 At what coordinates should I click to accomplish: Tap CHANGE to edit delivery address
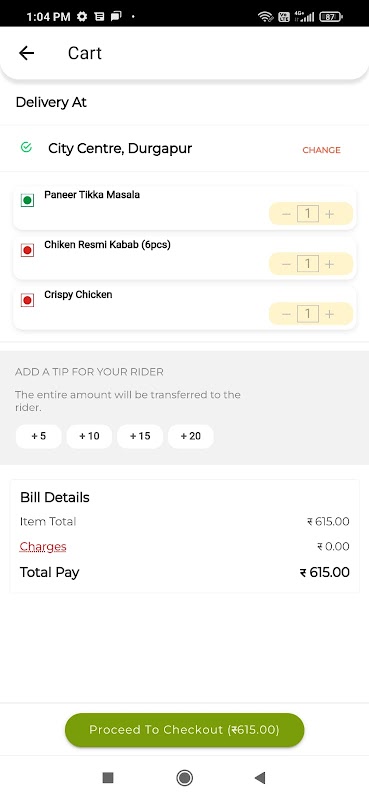coord(322,150)
